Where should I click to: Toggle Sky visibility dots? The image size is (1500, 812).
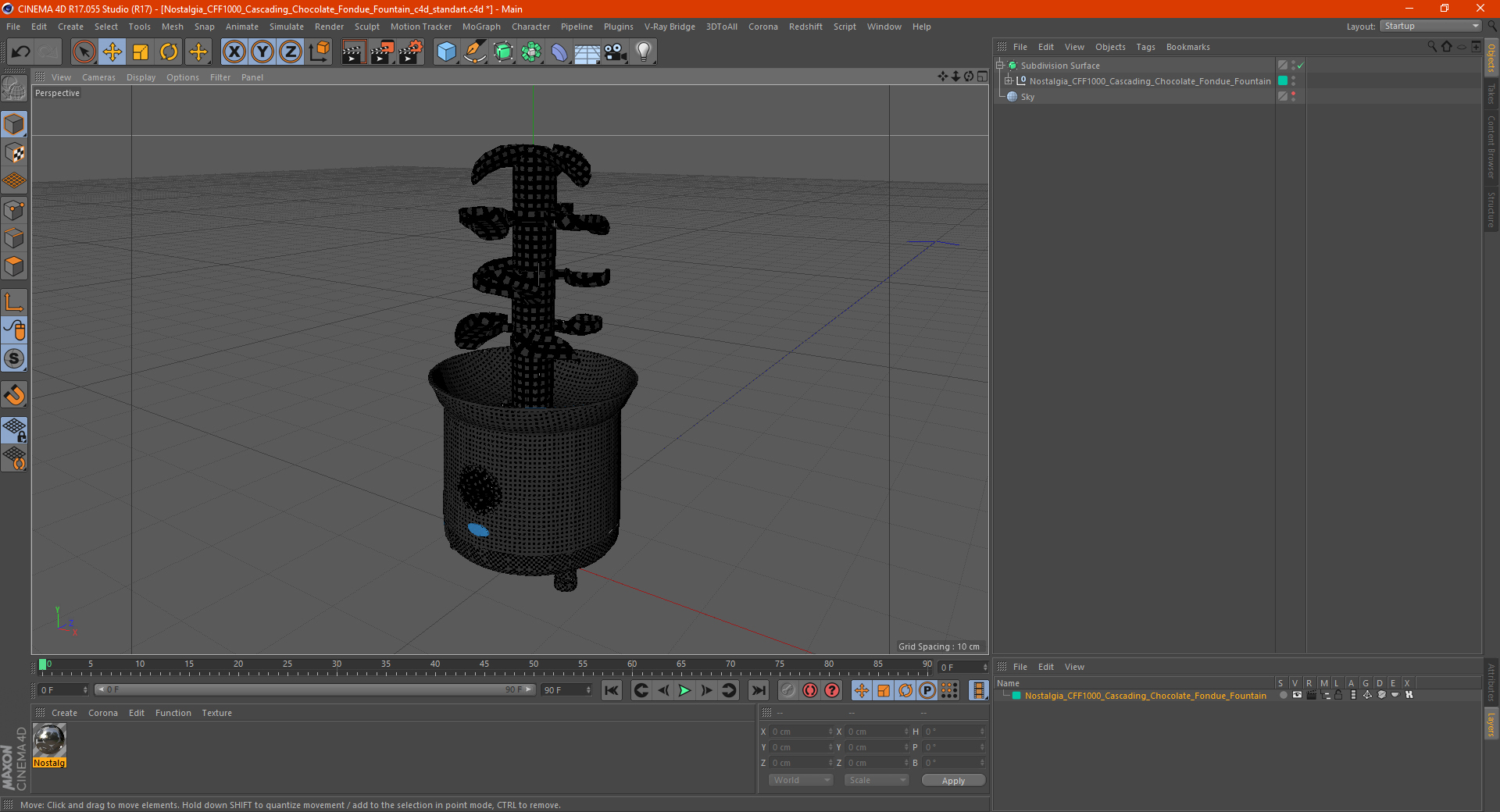(1294, 97)
